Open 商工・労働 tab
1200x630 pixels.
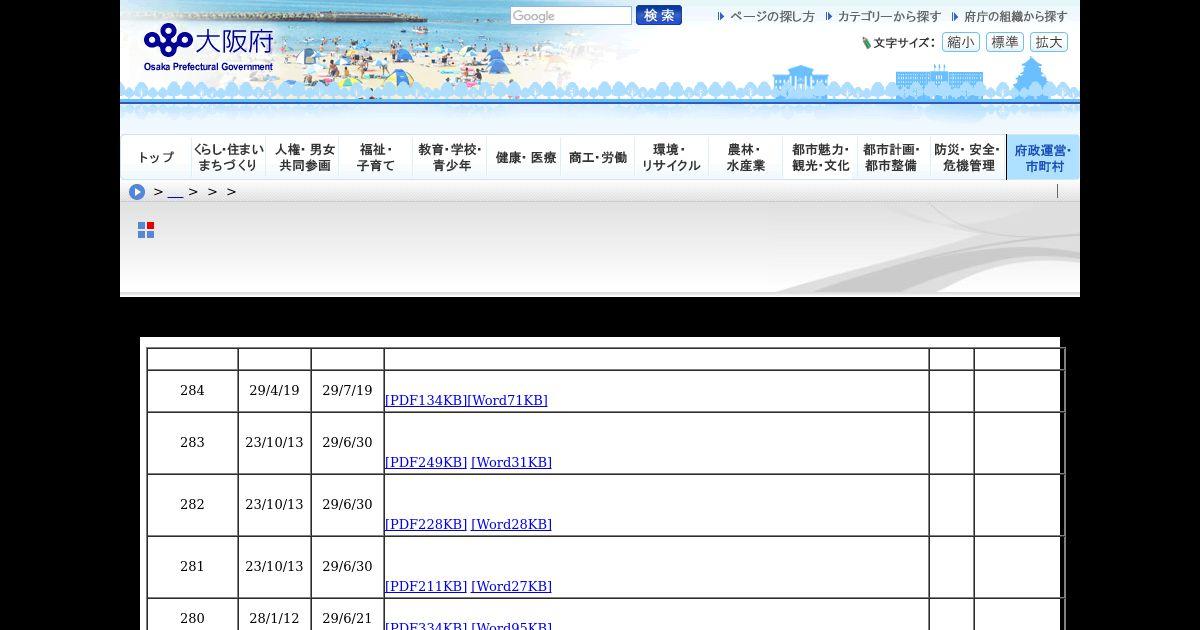pyautogui.click(x=598, y=157)
